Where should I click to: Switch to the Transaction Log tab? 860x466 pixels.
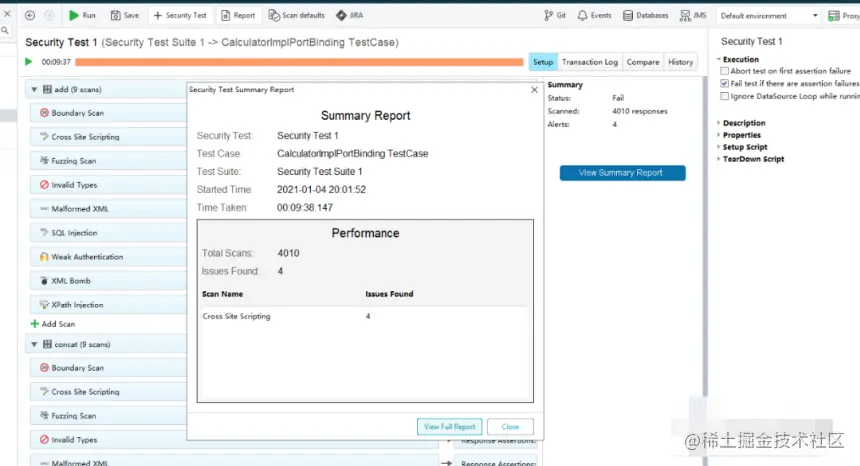click(590, 62)
